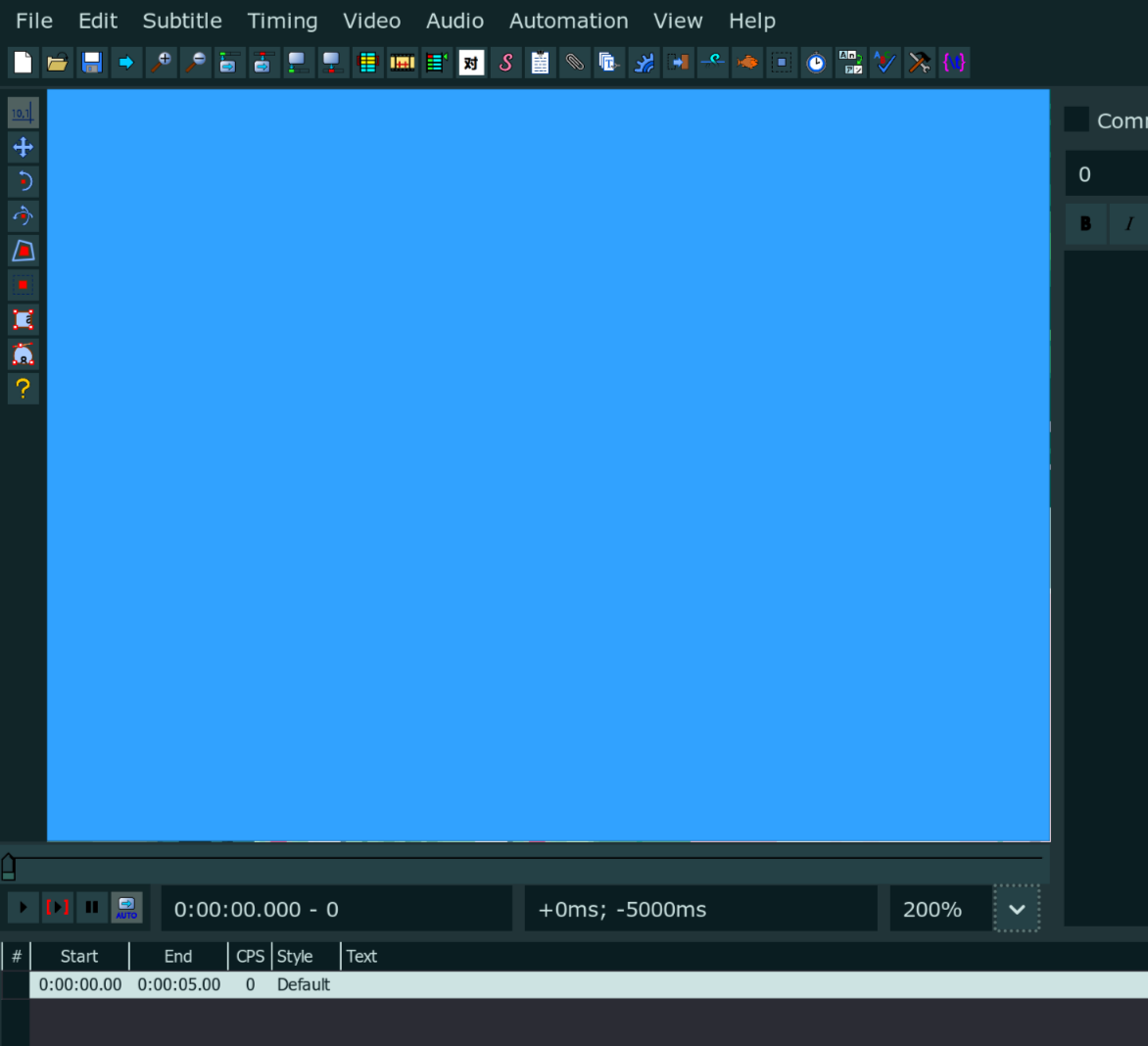Zoom video out with the magnifier minus icon
1148x1046 pixels.
pyautogui.click(x=195, y=63)
